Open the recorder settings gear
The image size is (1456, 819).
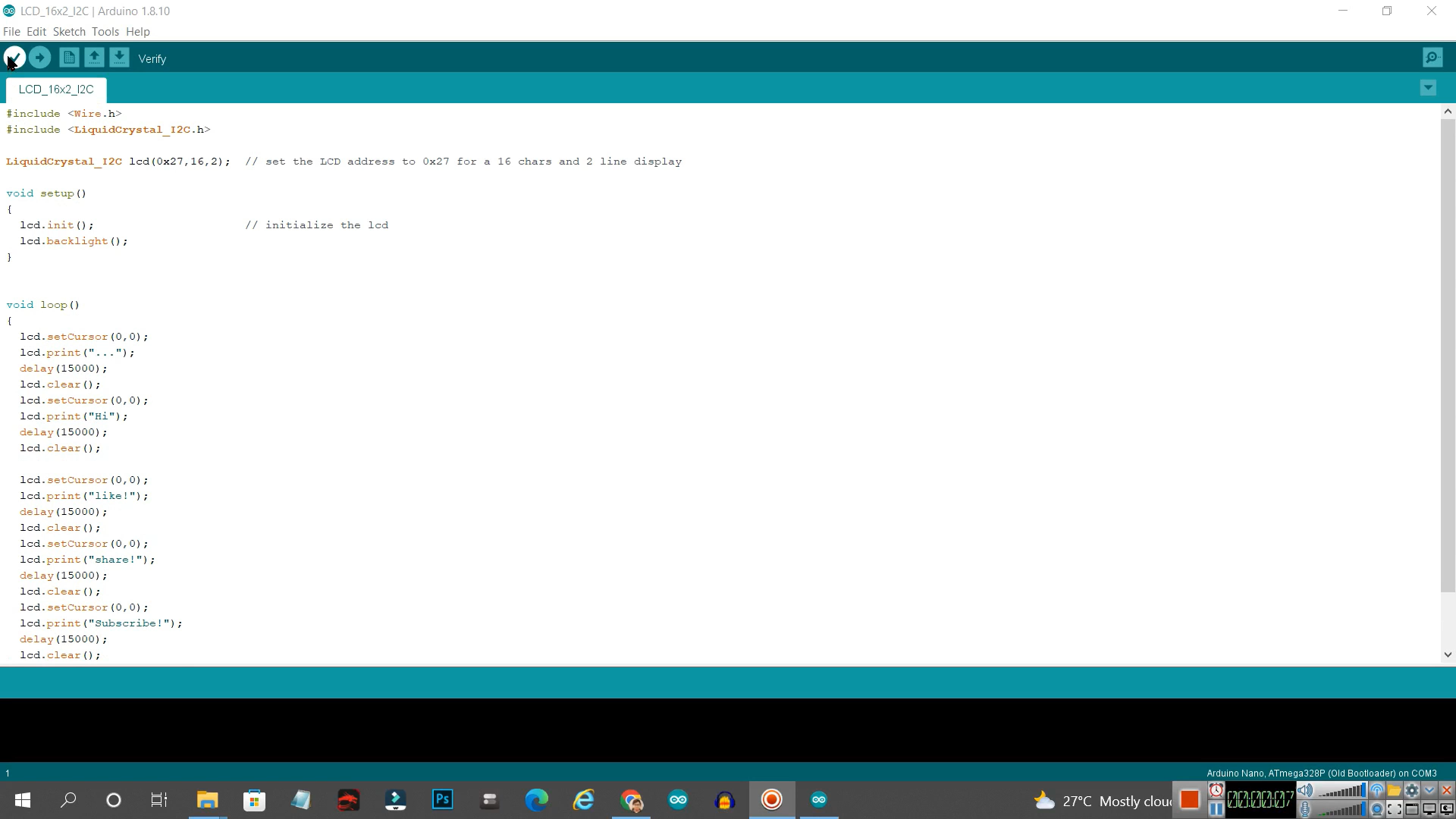[1412, 790]
